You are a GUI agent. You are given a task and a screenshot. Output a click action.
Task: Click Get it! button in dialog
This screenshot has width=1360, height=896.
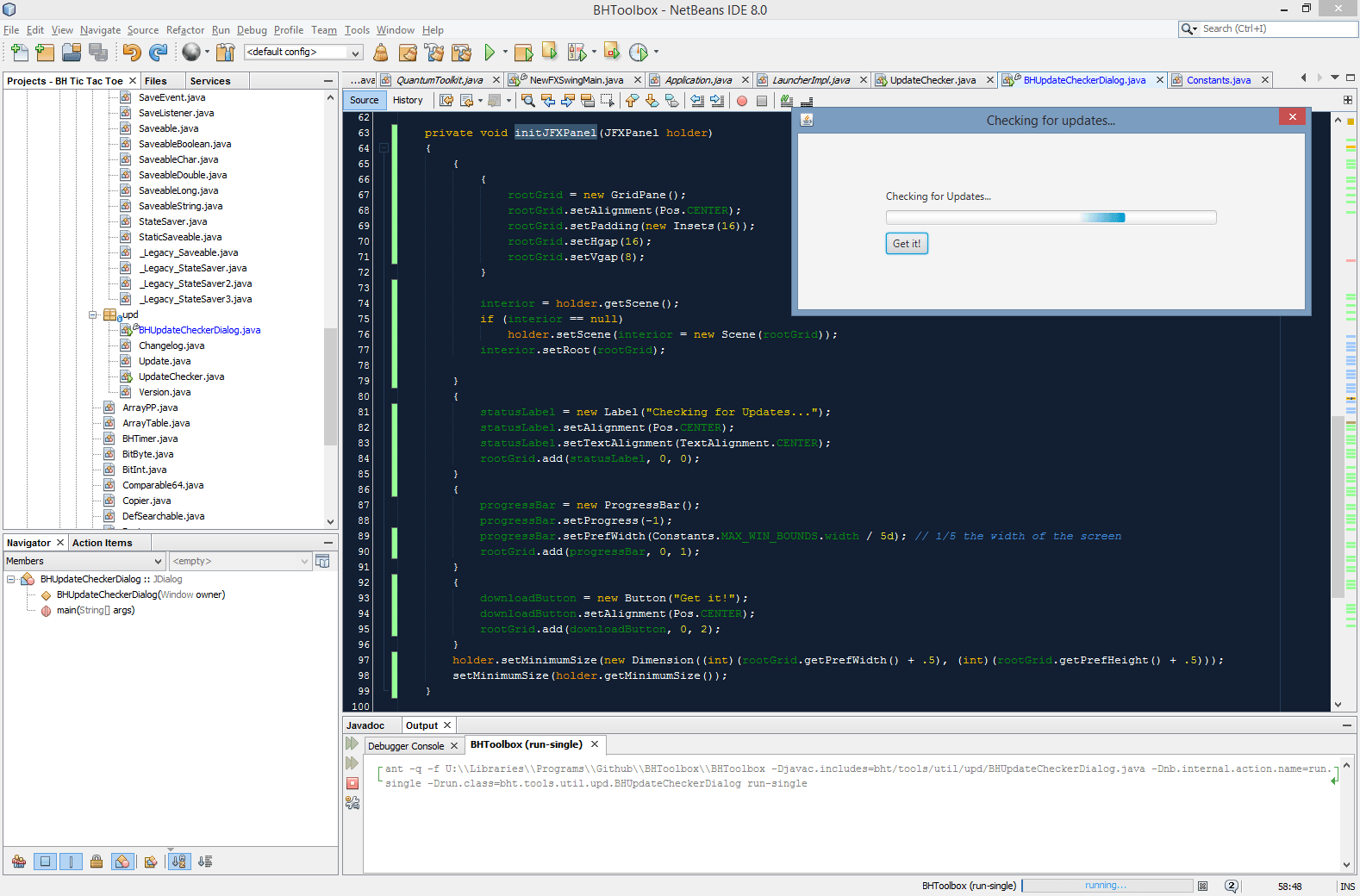[x=907, y=244]
